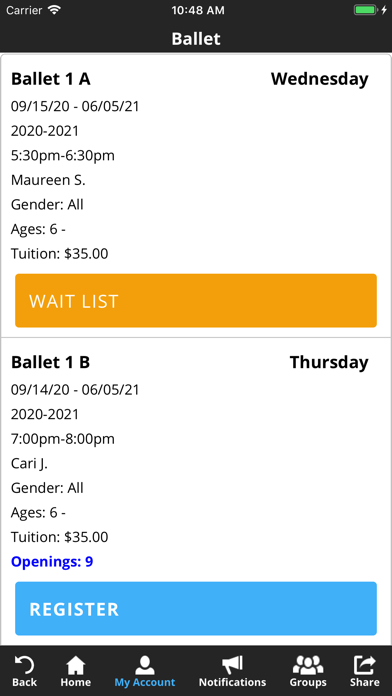This screenshot has height=696, width=392.
Task: Tap the Thursday day label
Action: 329,362
